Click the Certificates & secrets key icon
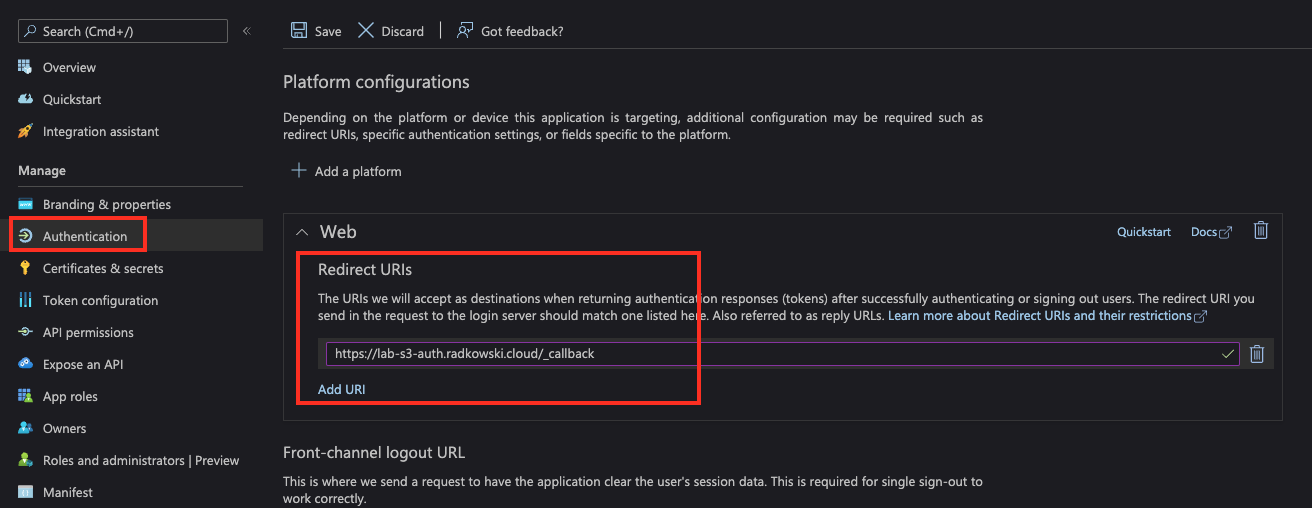 [26, 268]
